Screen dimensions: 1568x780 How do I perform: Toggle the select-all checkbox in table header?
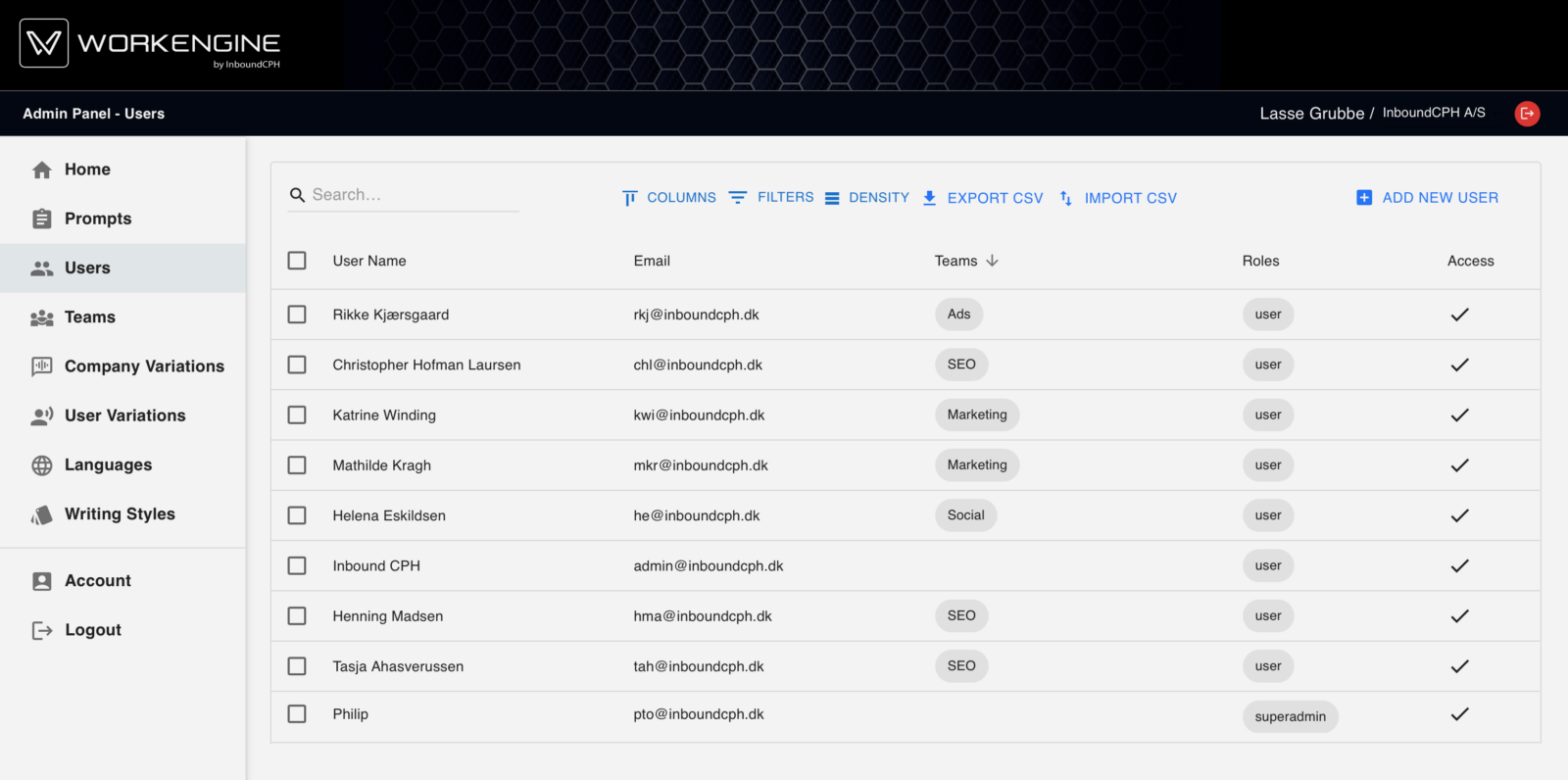tap(297, 261)
